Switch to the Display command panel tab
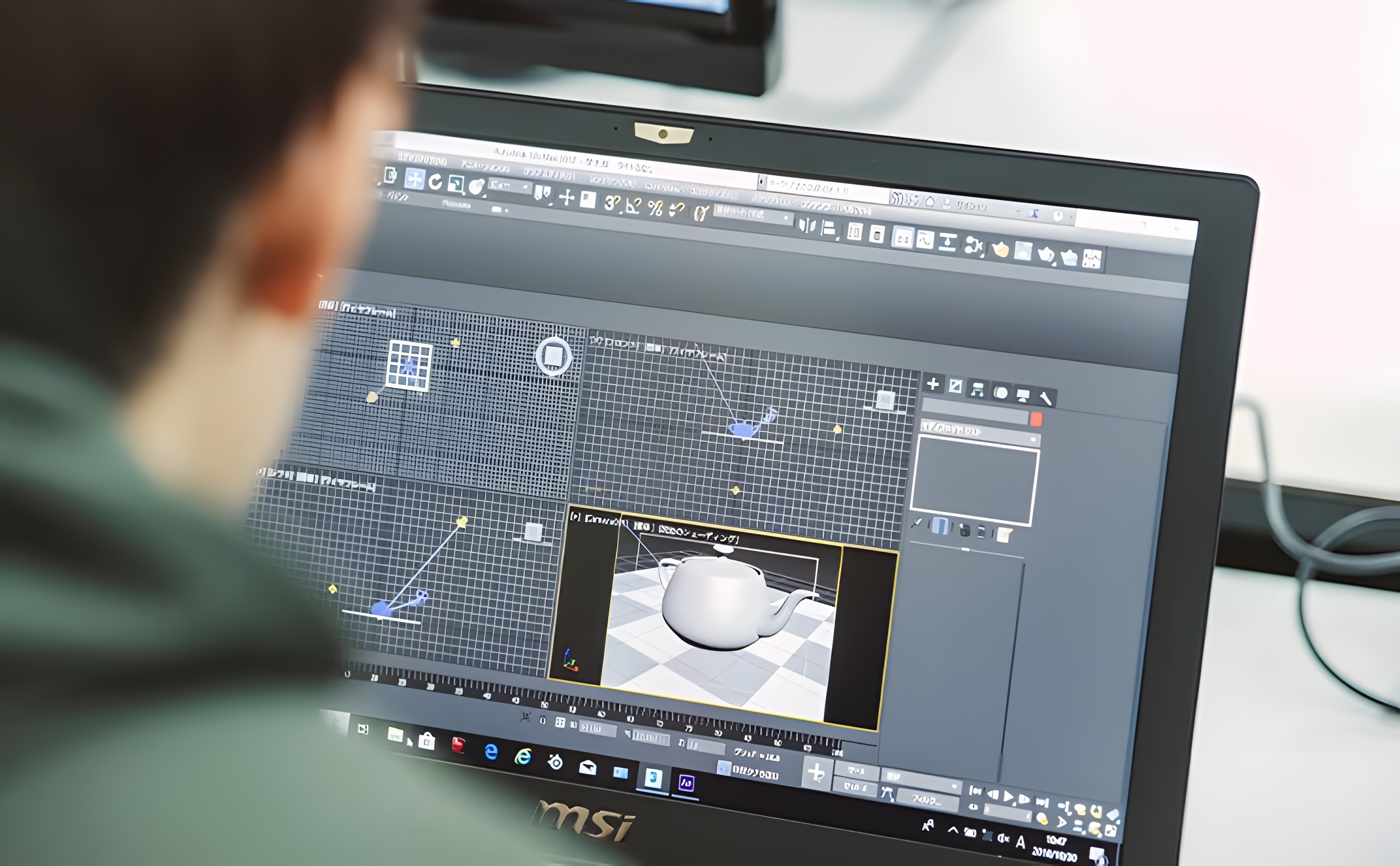 tap(1022, 395)
